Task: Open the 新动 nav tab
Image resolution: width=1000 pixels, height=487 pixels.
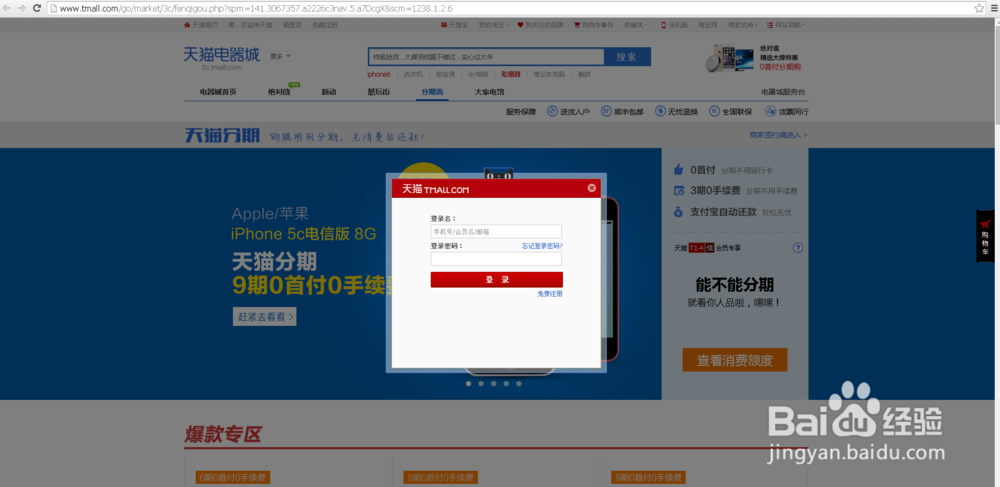Action: 329,92
